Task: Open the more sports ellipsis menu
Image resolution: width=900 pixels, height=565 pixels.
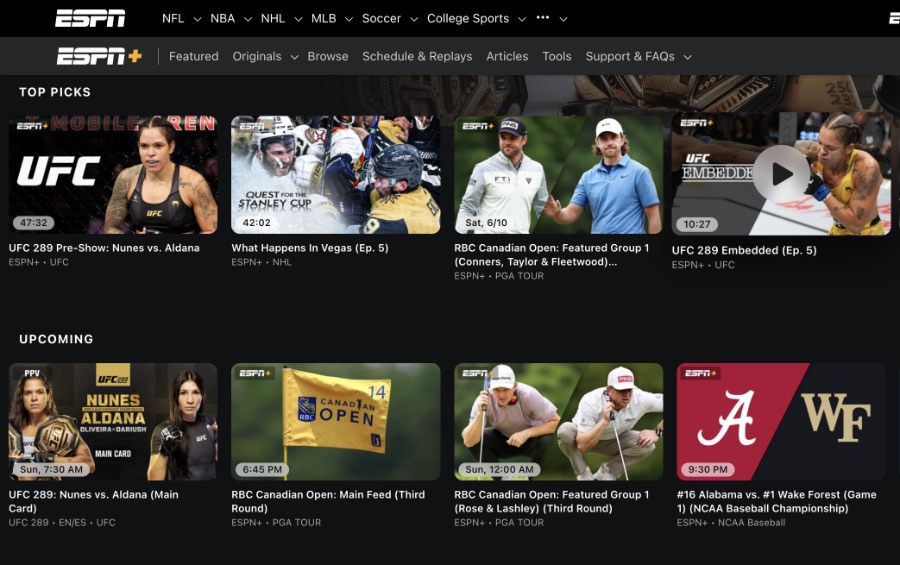Action: [x=544, y=18]
